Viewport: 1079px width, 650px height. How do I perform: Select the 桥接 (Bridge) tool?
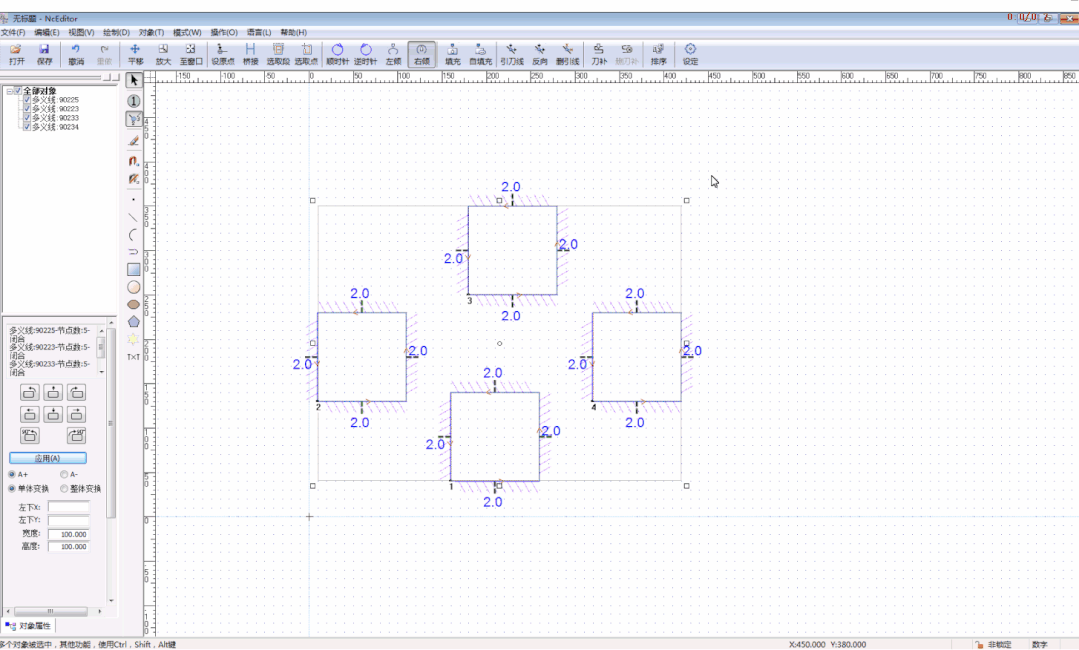click(250, 54)
